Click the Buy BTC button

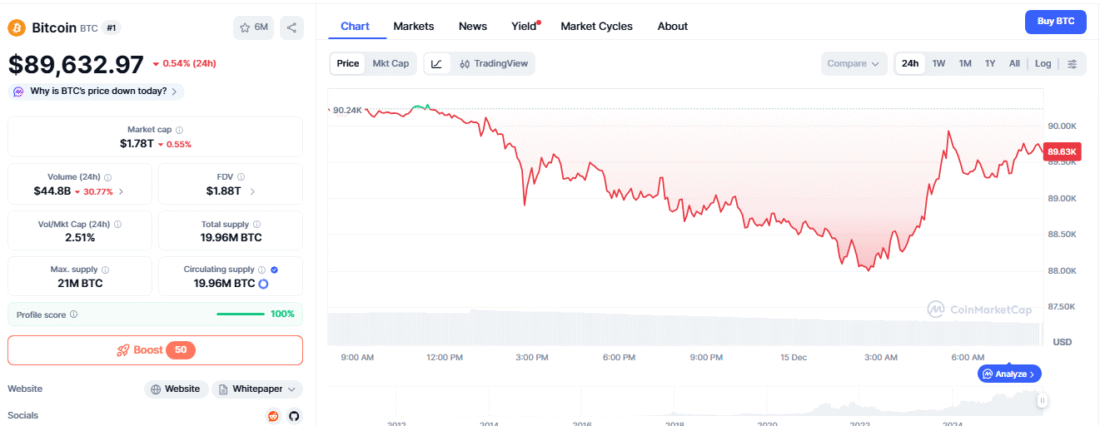tap(1056, 22)
